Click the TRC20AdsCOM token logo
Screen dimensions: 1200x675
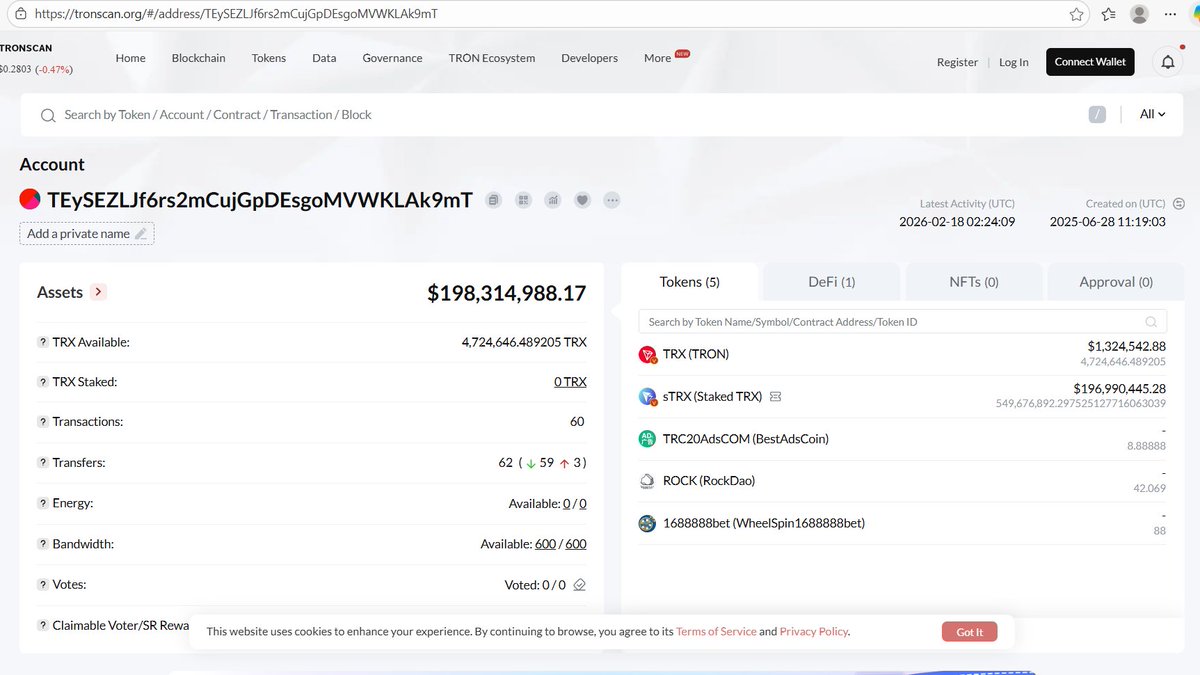(x=647, y=439)
